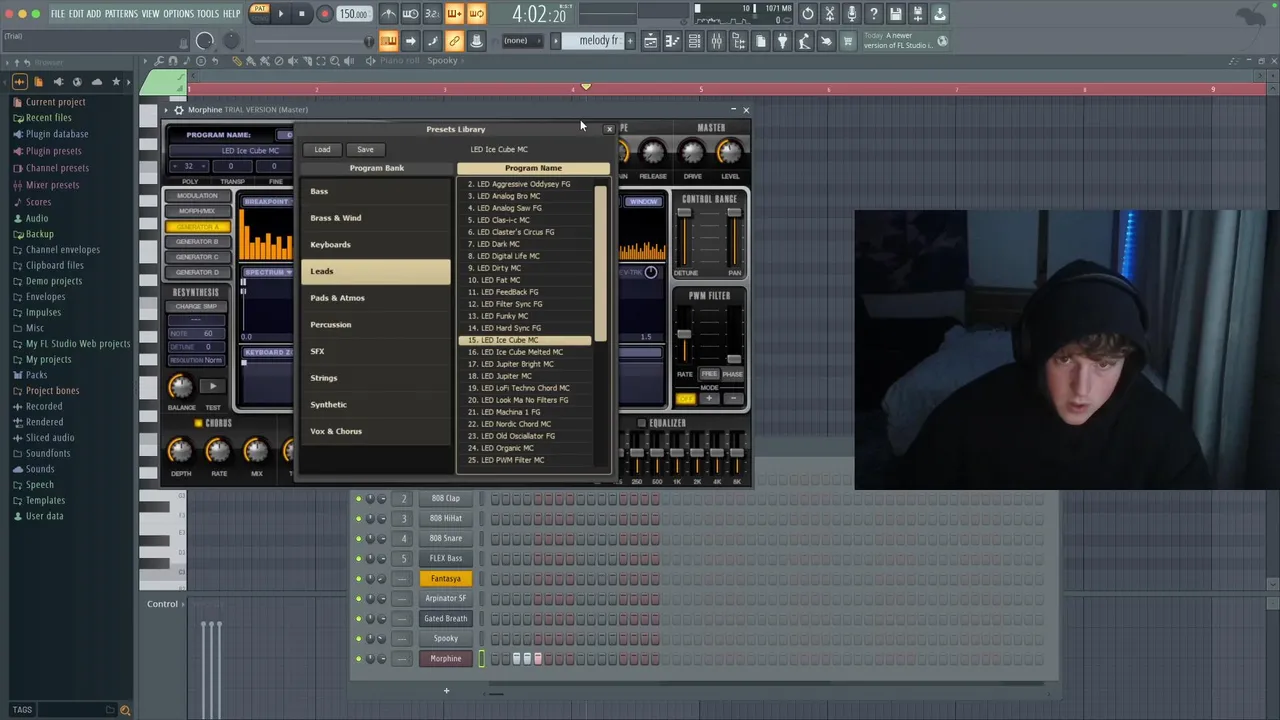The width and height of the screenshot is (1280, 720).
Task: Select the Strings program bank
Action: (376, 378)
